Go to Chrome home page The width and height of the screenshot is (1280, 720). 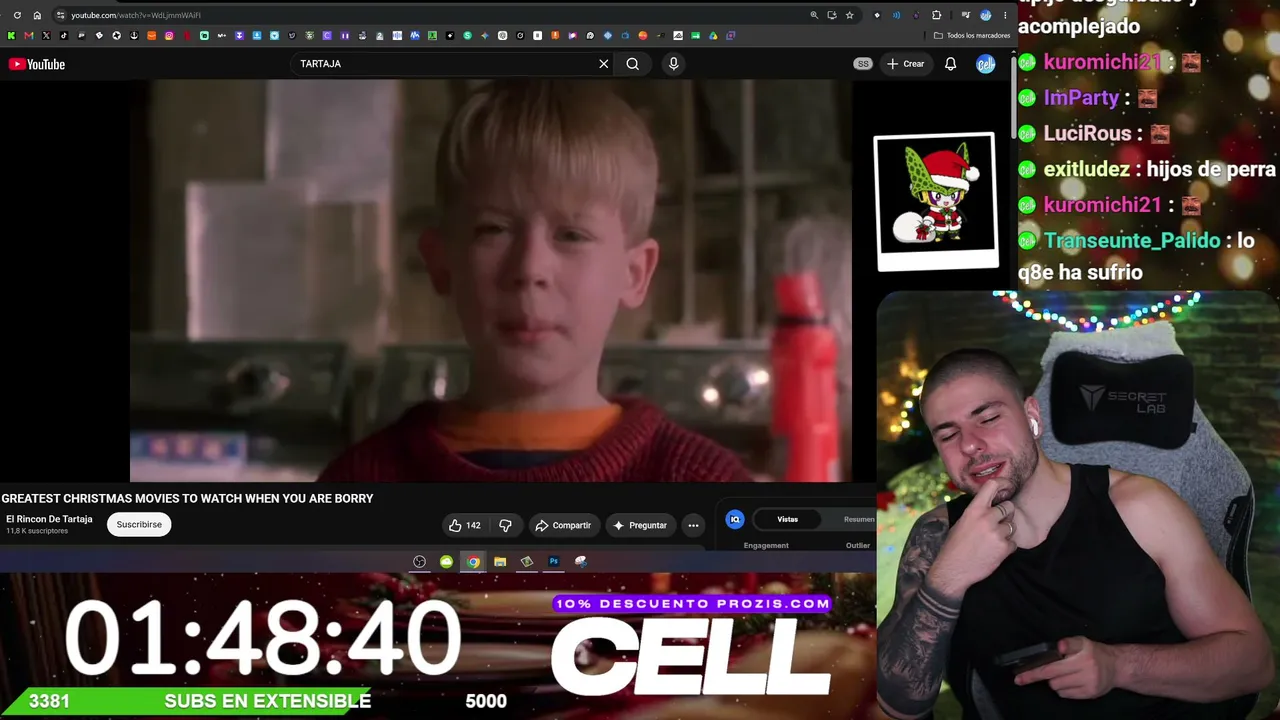37,15
